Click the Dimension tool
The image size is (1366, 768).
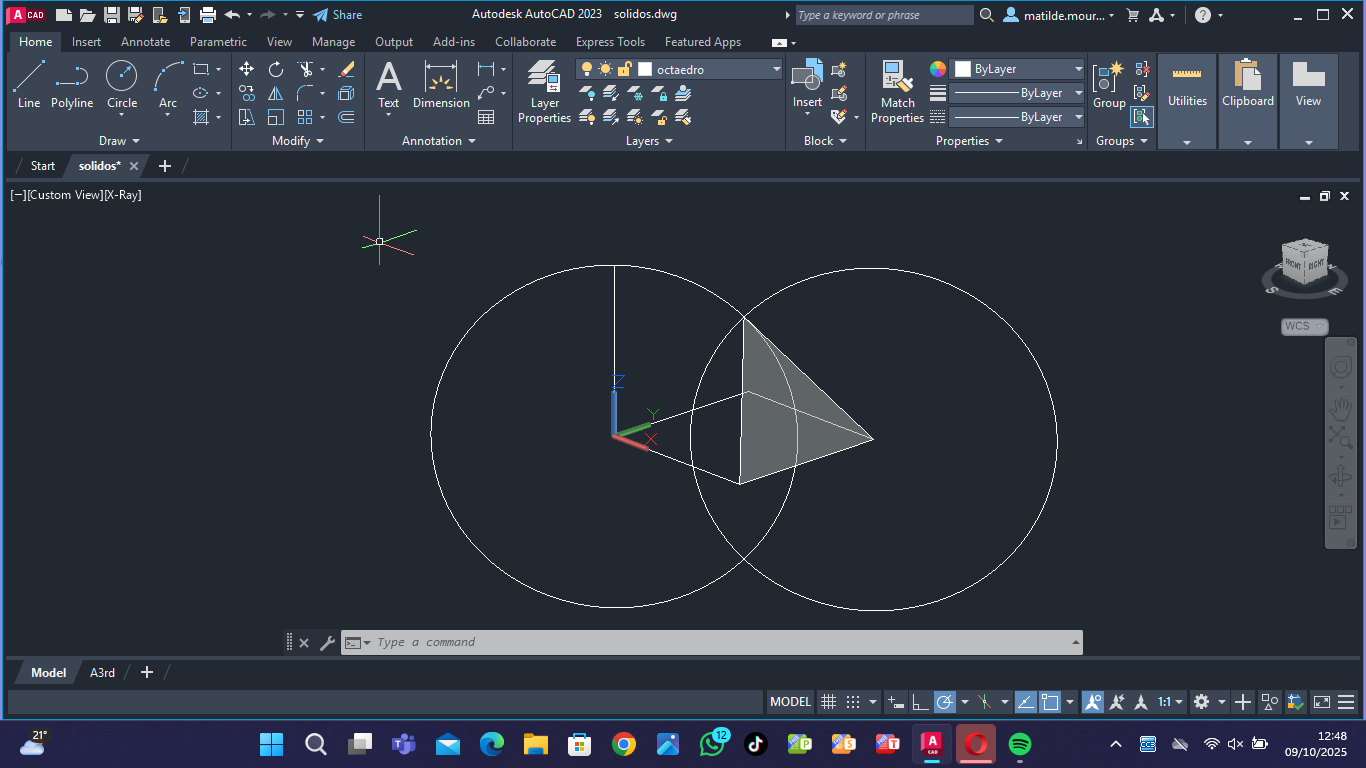(441, 84)
